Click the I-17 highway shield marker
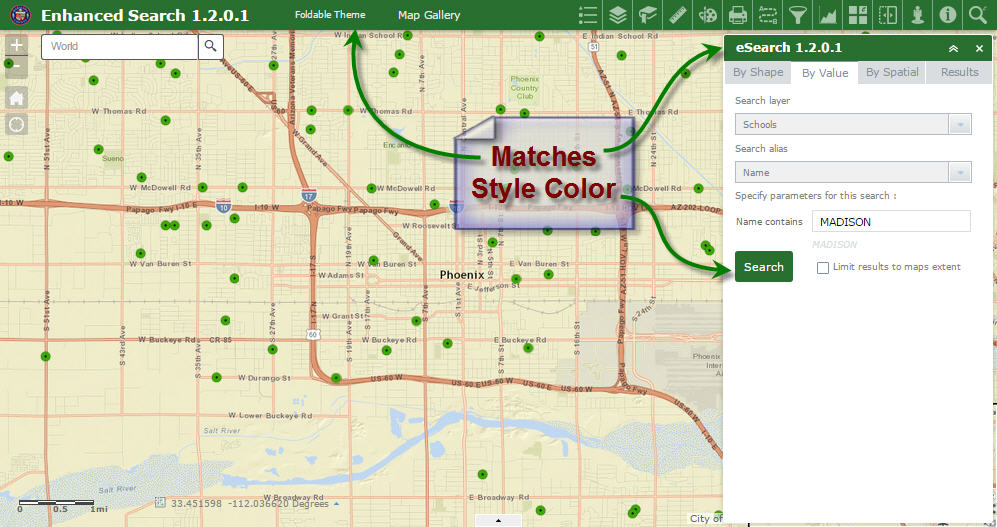 tap(309, 195)
